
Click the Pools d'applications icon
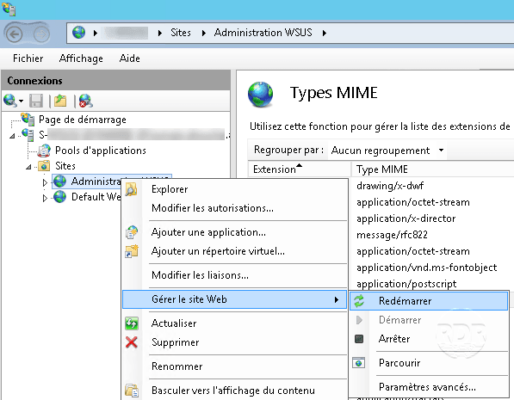click(x=44, y=151)
